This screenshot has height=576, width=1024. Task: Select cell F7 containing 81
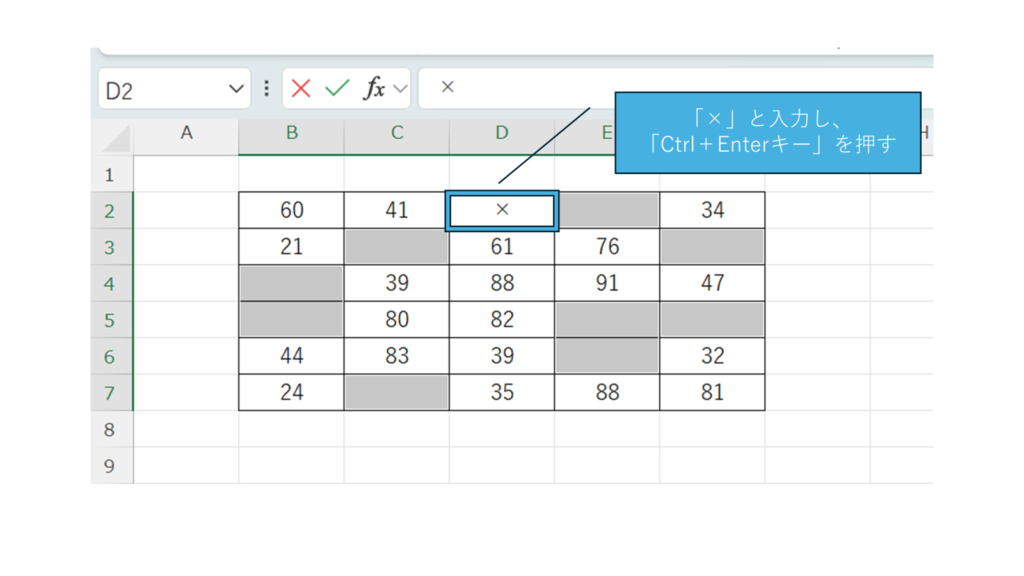712,393
